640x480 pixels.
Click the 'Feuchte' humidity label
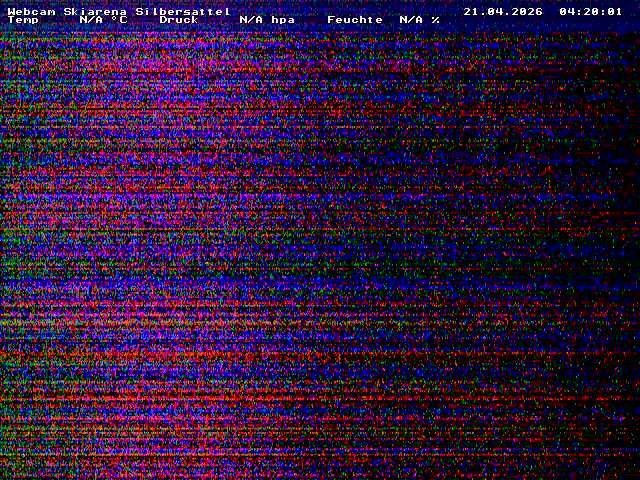[x=355, y=20]
